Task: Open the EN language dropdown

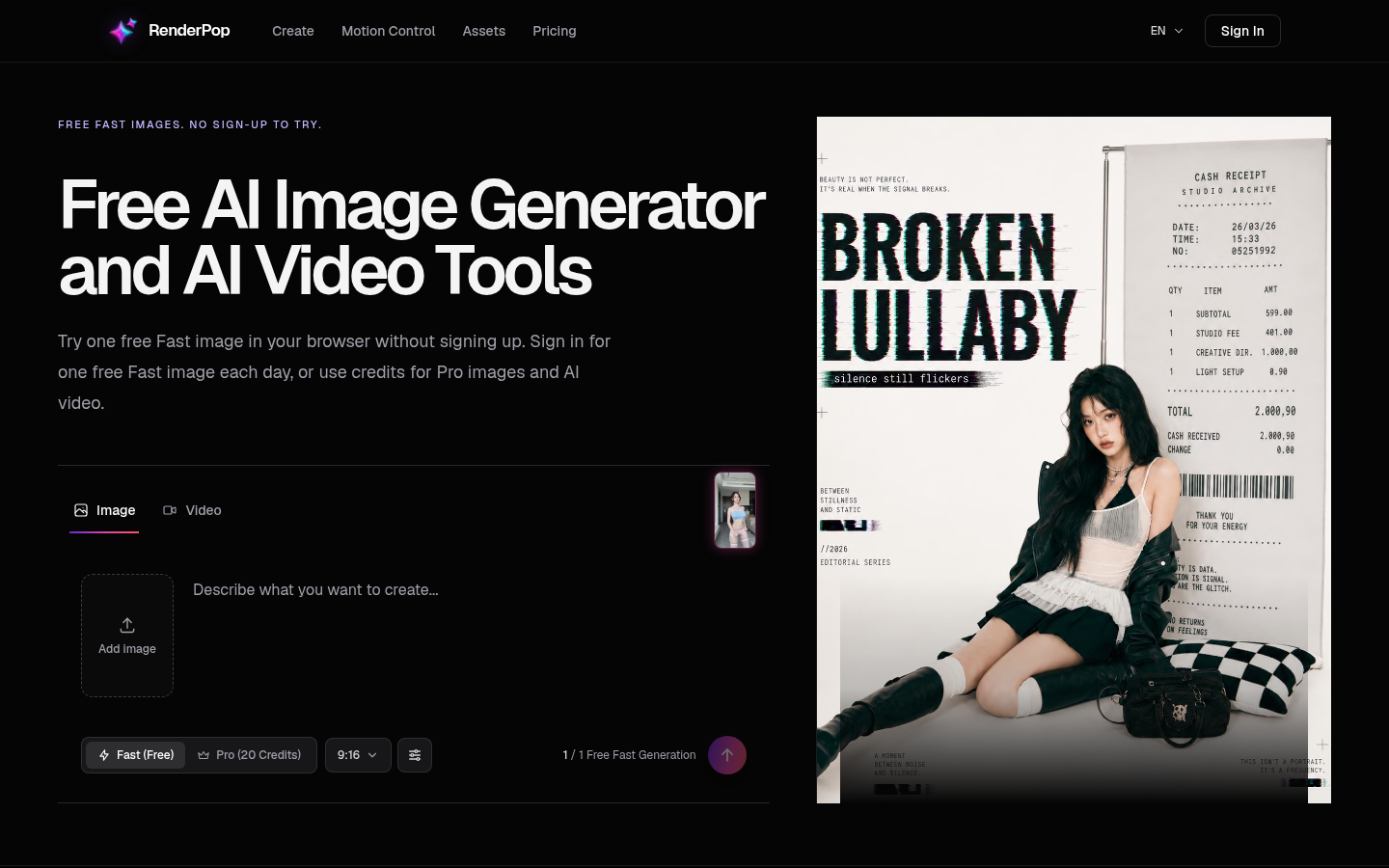Action: (x=1166, y=31)
